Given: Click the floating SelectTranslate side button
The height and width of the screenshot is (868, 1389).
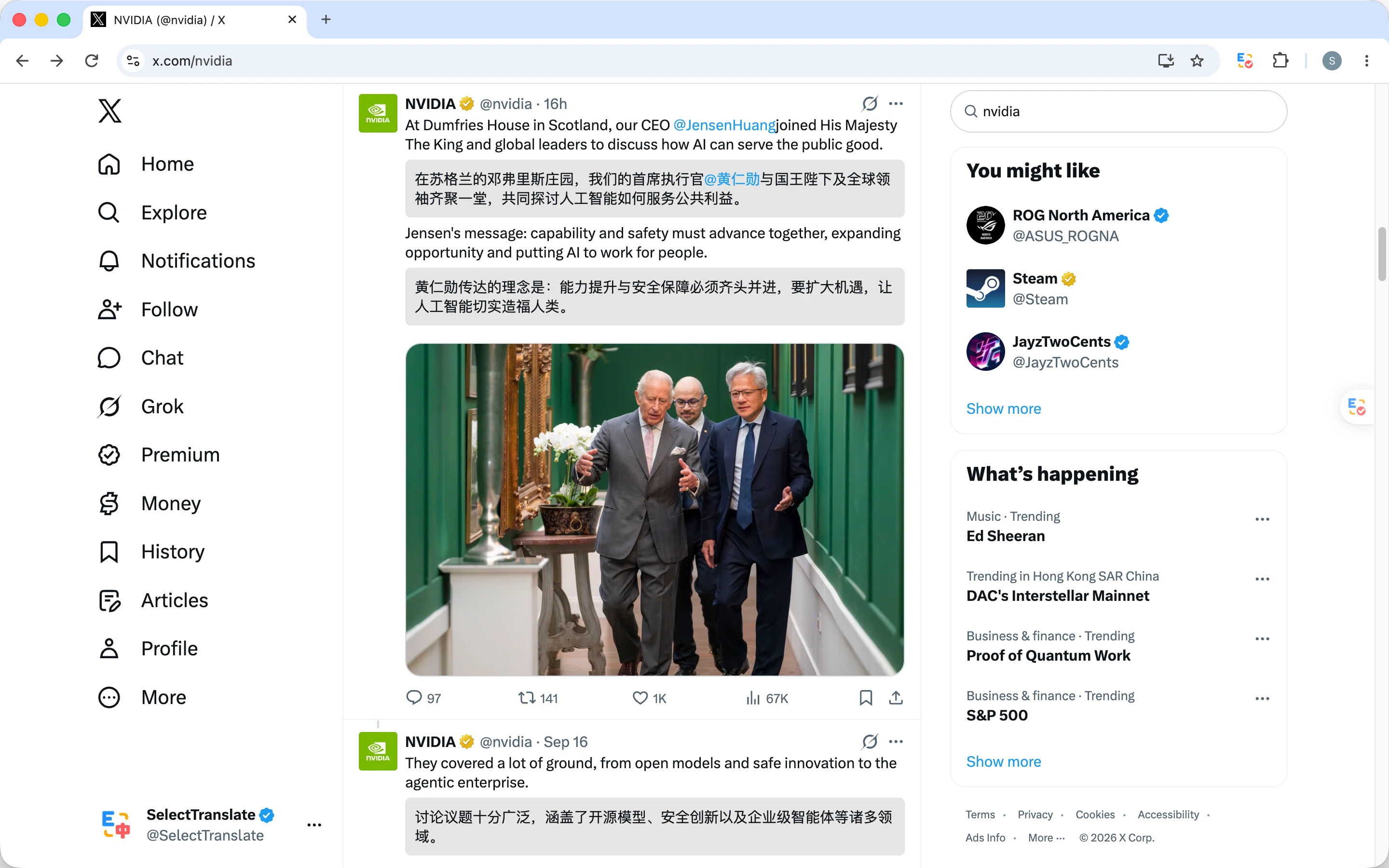Looking at the screenshot, I should tap(1356, 407).
